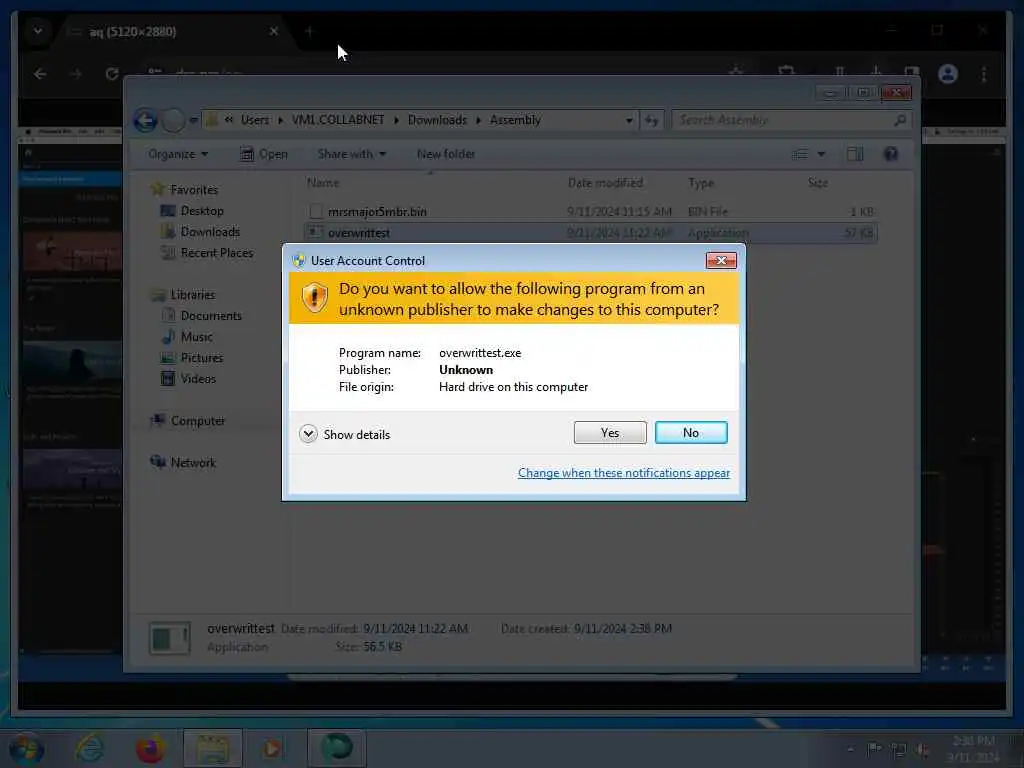This screenshot has width=1024, height=768.
Task: Open the Share with dropdown
Action: click(x=351, y=154)
